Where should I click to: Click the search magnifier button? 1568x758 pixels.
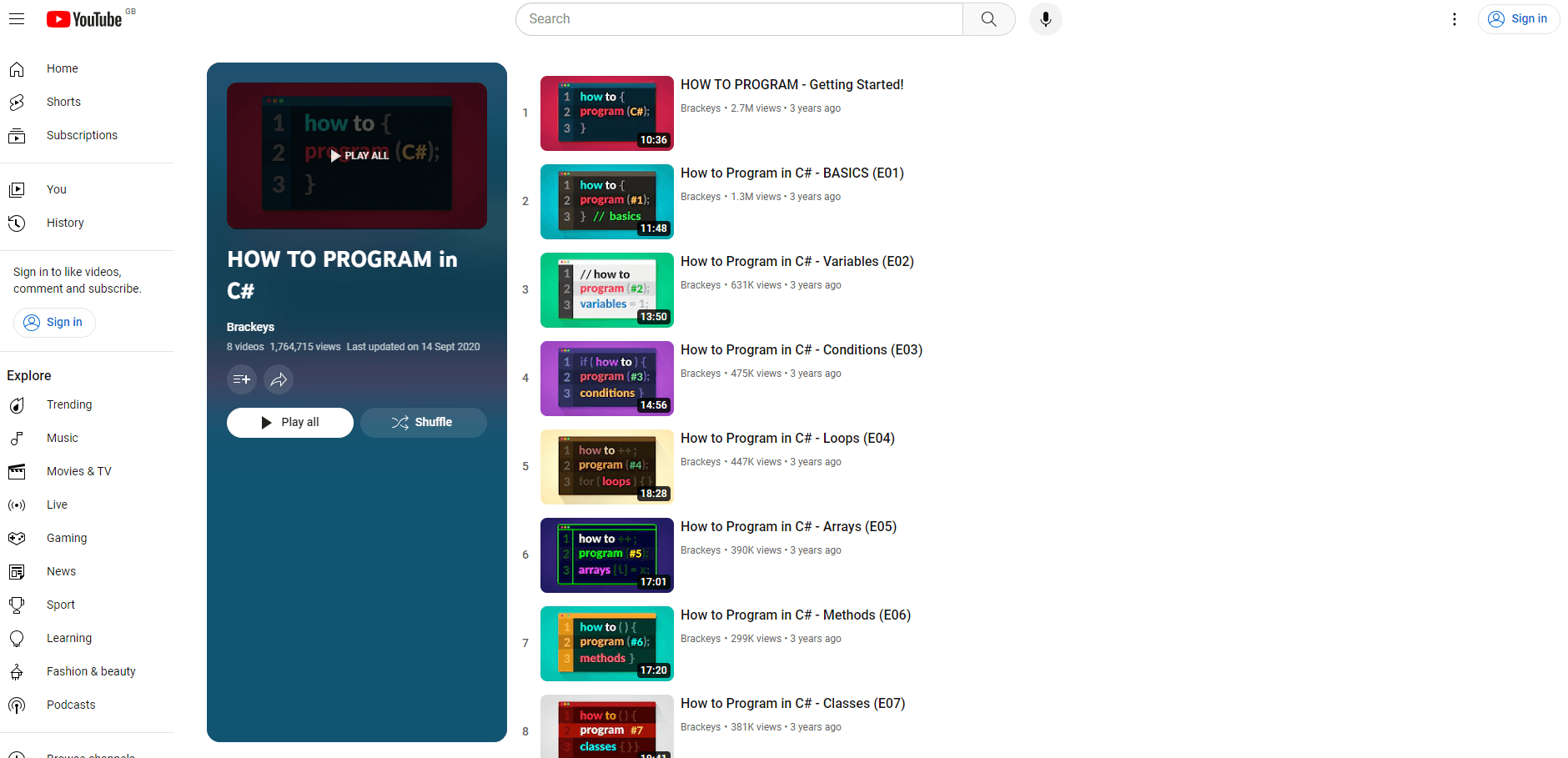click(988, 19)
